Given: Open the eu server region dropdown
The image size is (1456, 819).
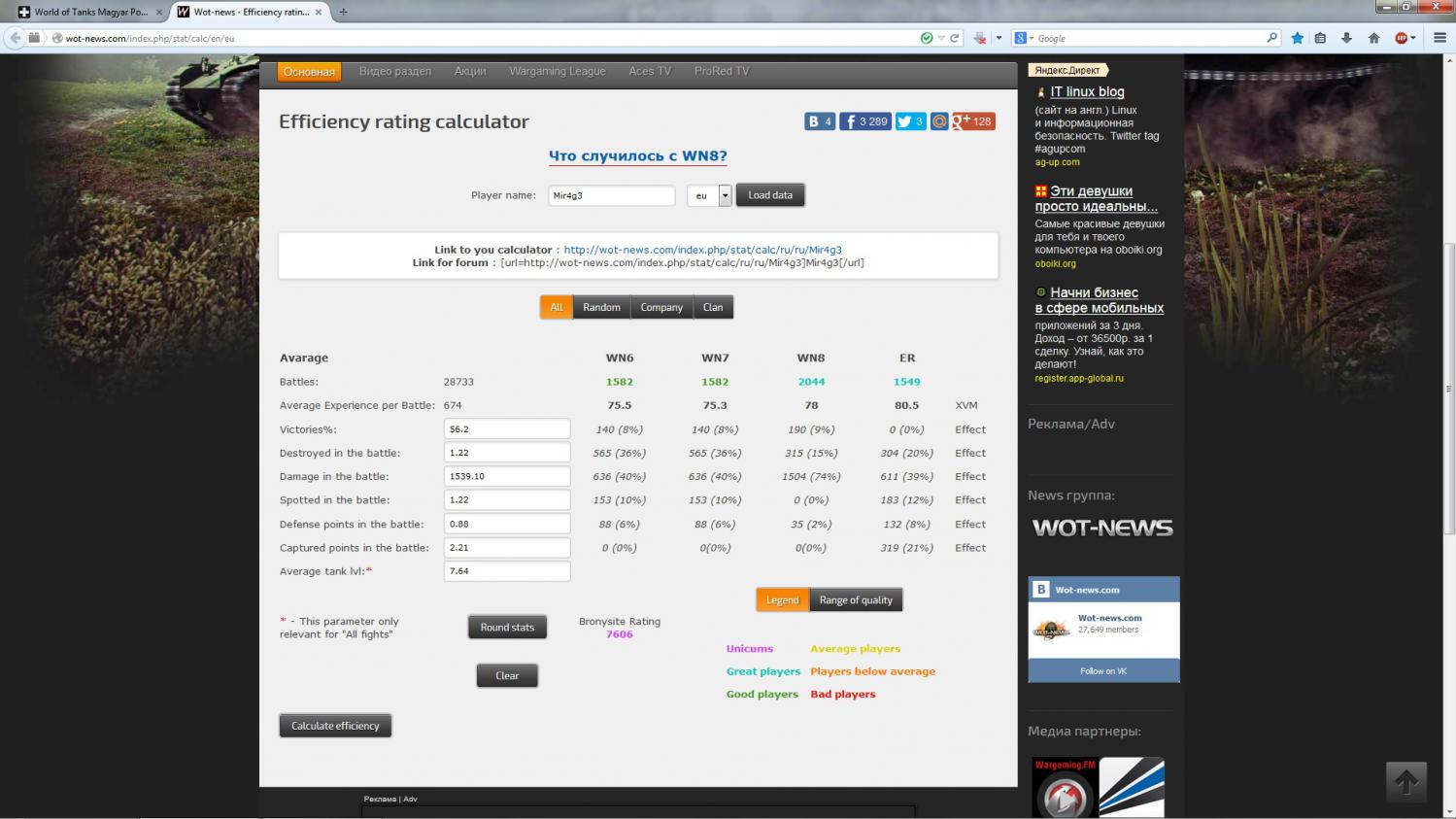Looking at the screenshot, I should click(724, 195).
